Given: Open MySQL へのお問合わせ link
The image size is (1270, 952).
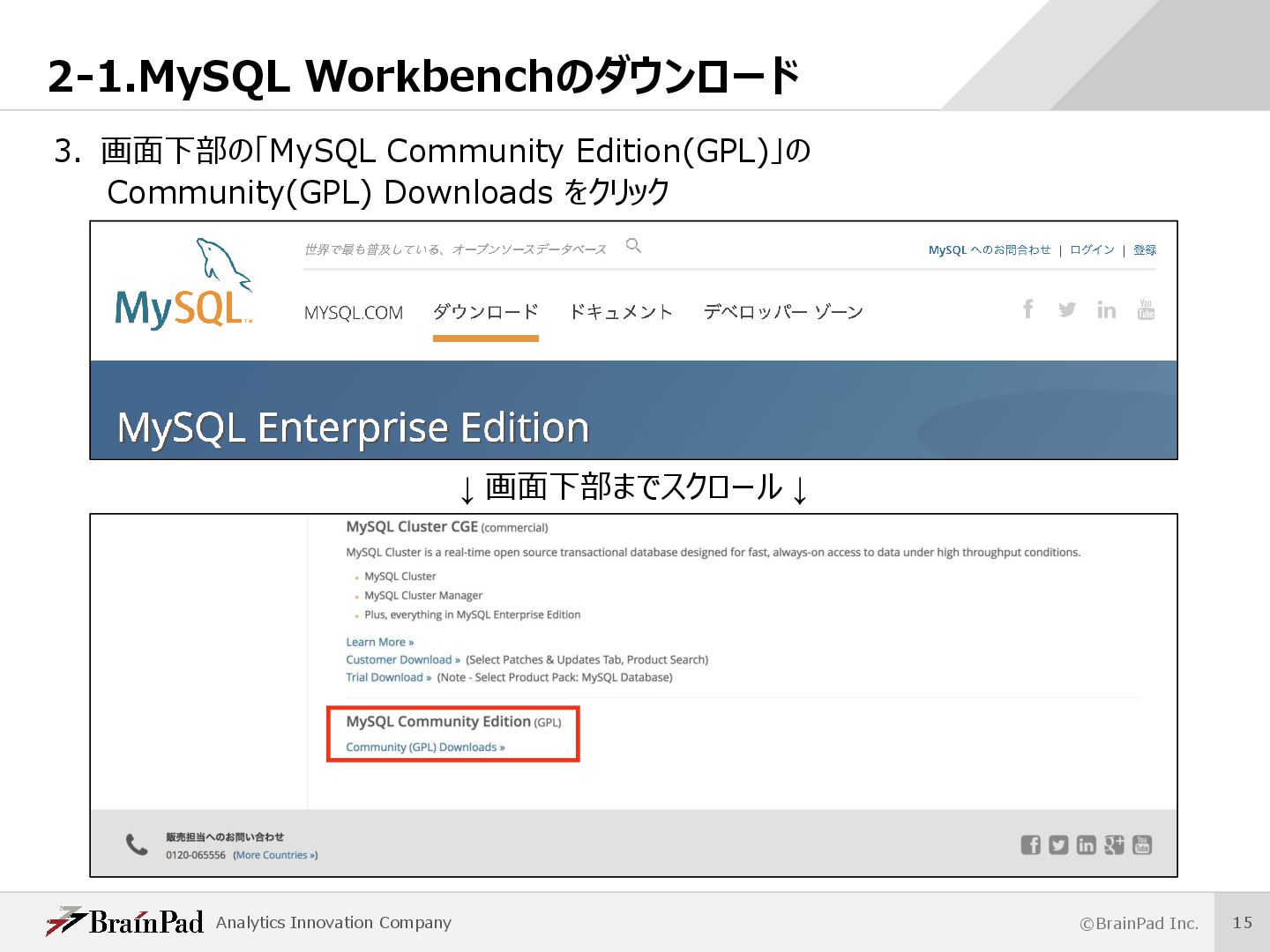Looking at the screenshot, I should 990,249.
